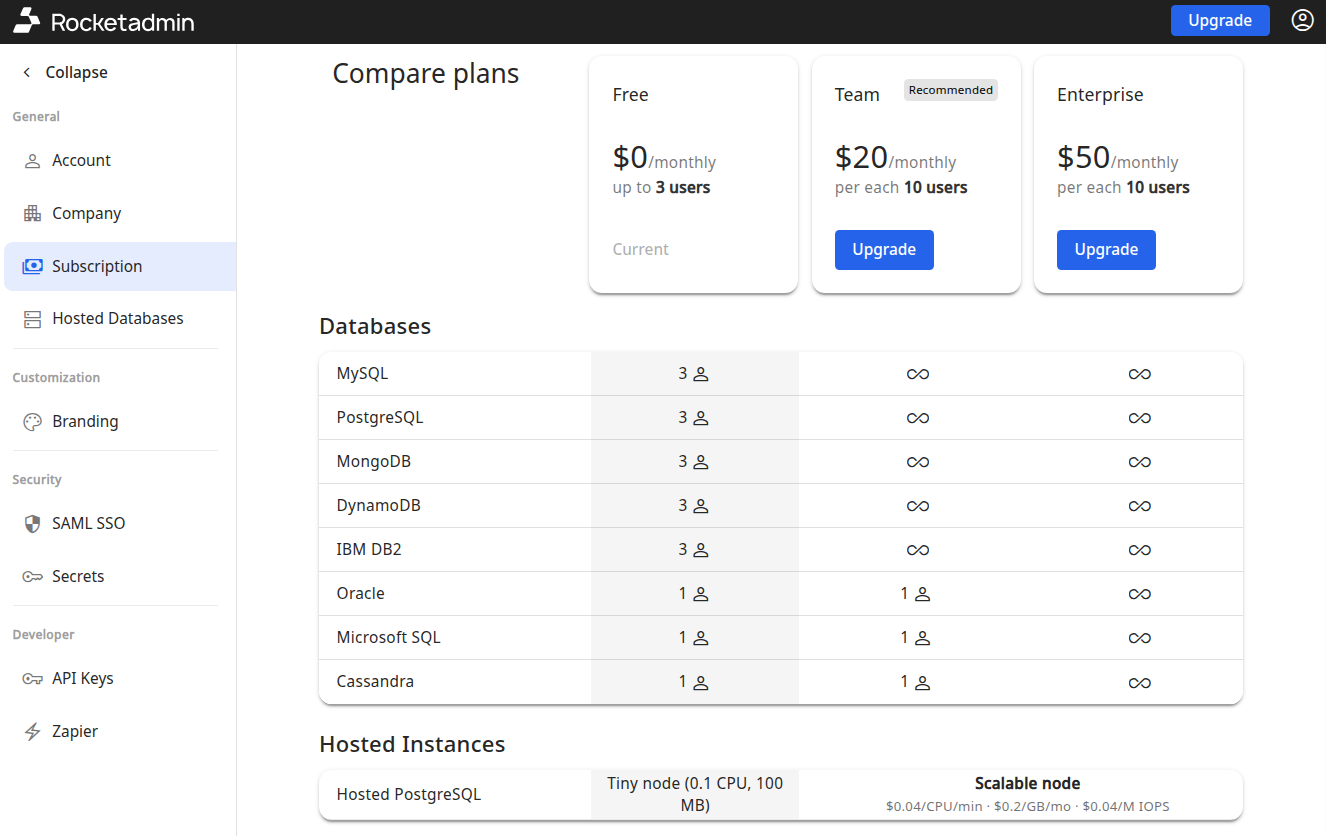The width and height of the screenshot is (1326, 836).
Task: Click the SAML SSO shield icon
Action: [33, 524]
